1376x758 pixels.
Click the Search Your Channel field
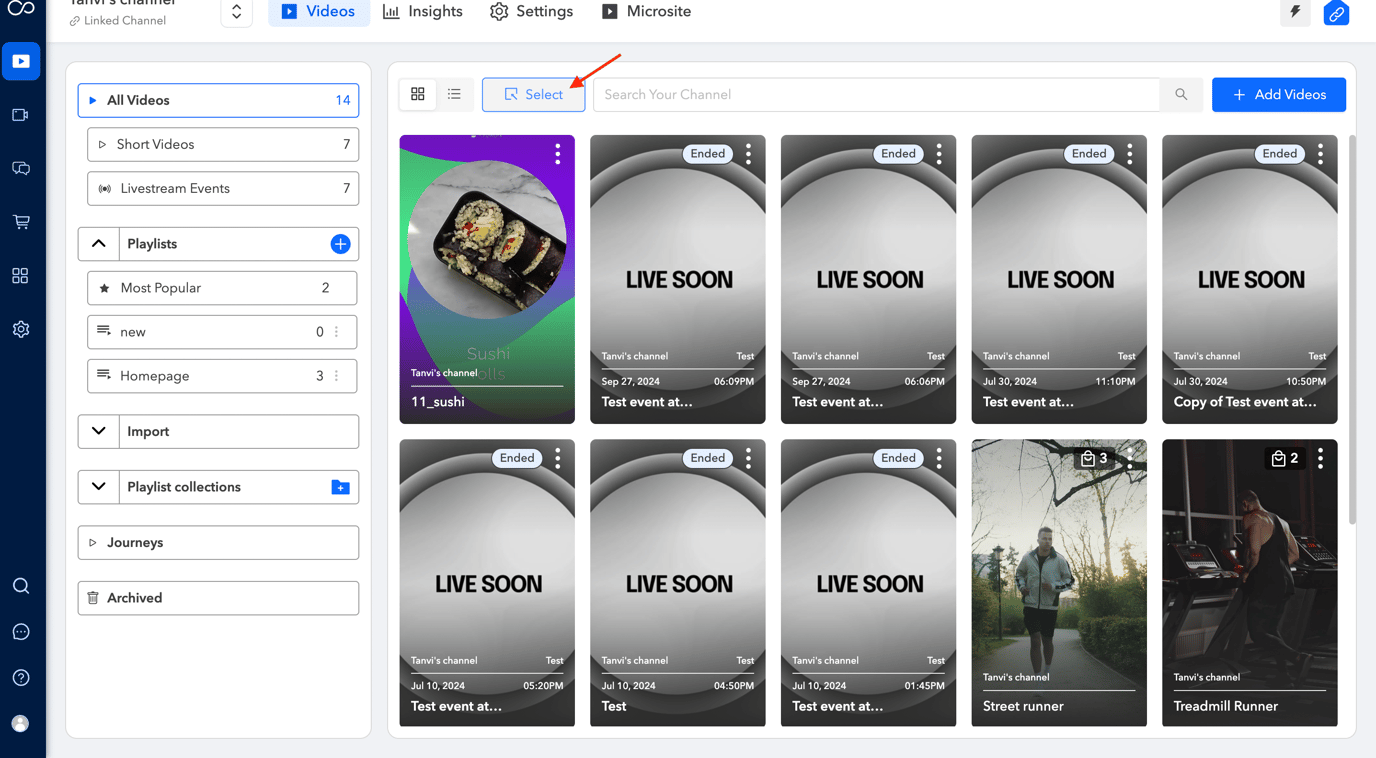coord(876,95)
